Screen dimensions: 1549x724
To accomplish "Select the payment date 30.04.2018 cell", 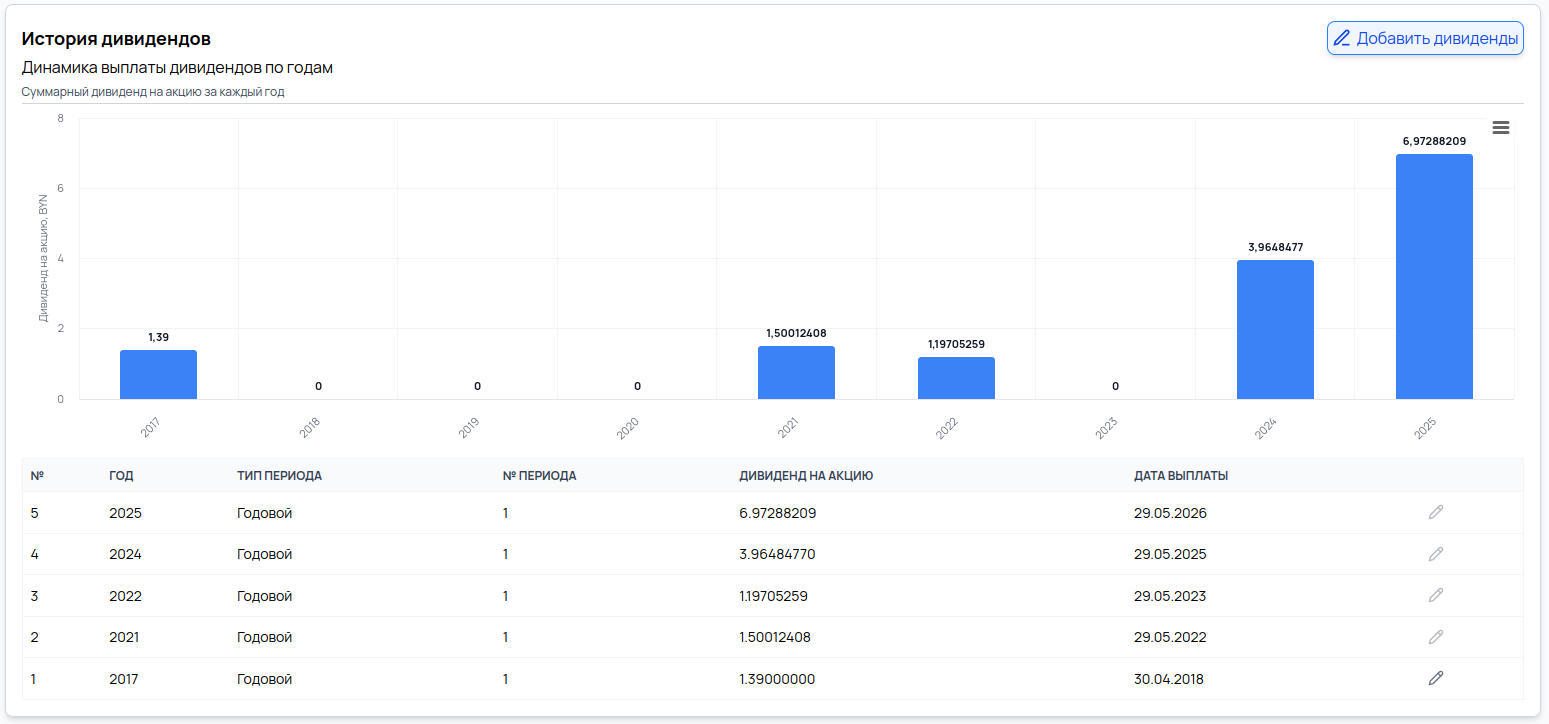I will (1169, 679).
